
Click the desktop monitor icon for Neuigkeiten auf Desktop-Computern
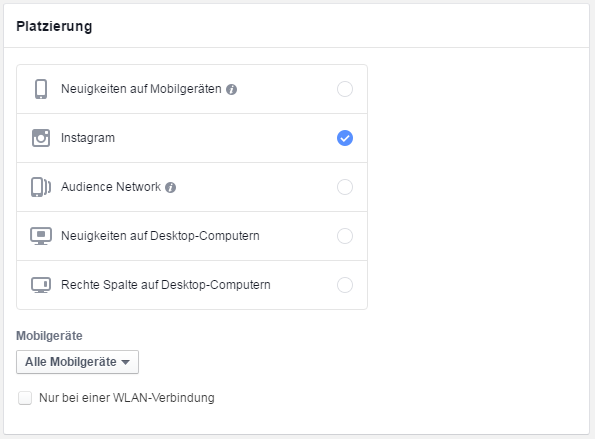(41, 236)
